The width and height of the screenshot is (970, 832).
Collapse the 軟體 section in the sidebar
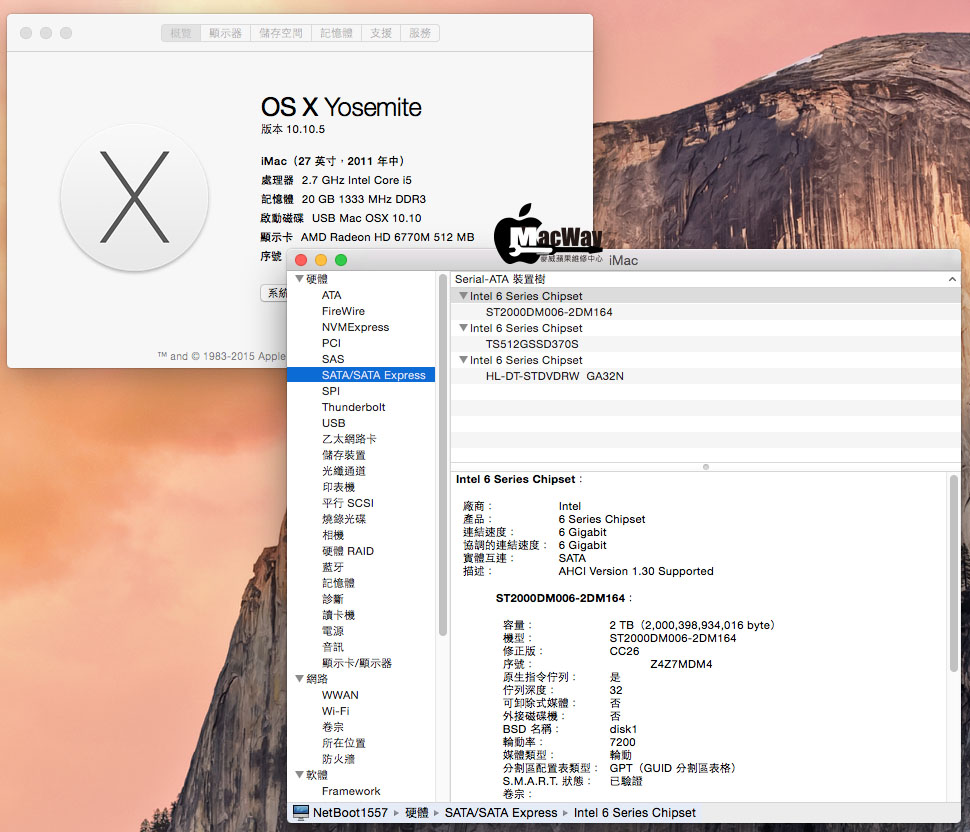click(299, 774)
